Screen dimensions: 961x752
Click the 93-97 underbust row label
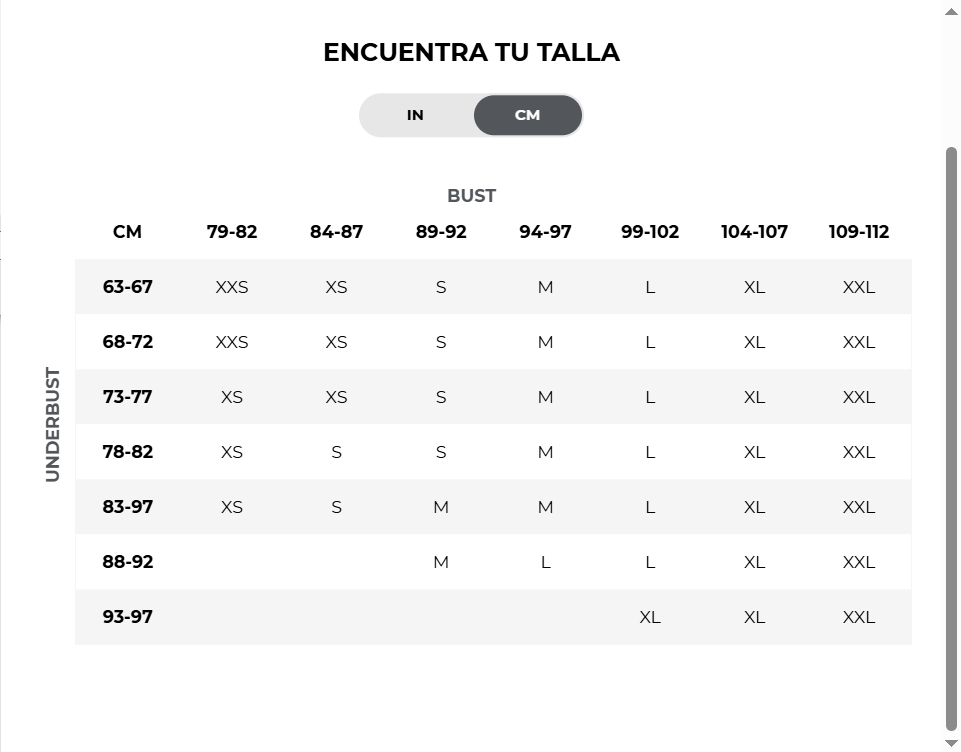point(127,617)
